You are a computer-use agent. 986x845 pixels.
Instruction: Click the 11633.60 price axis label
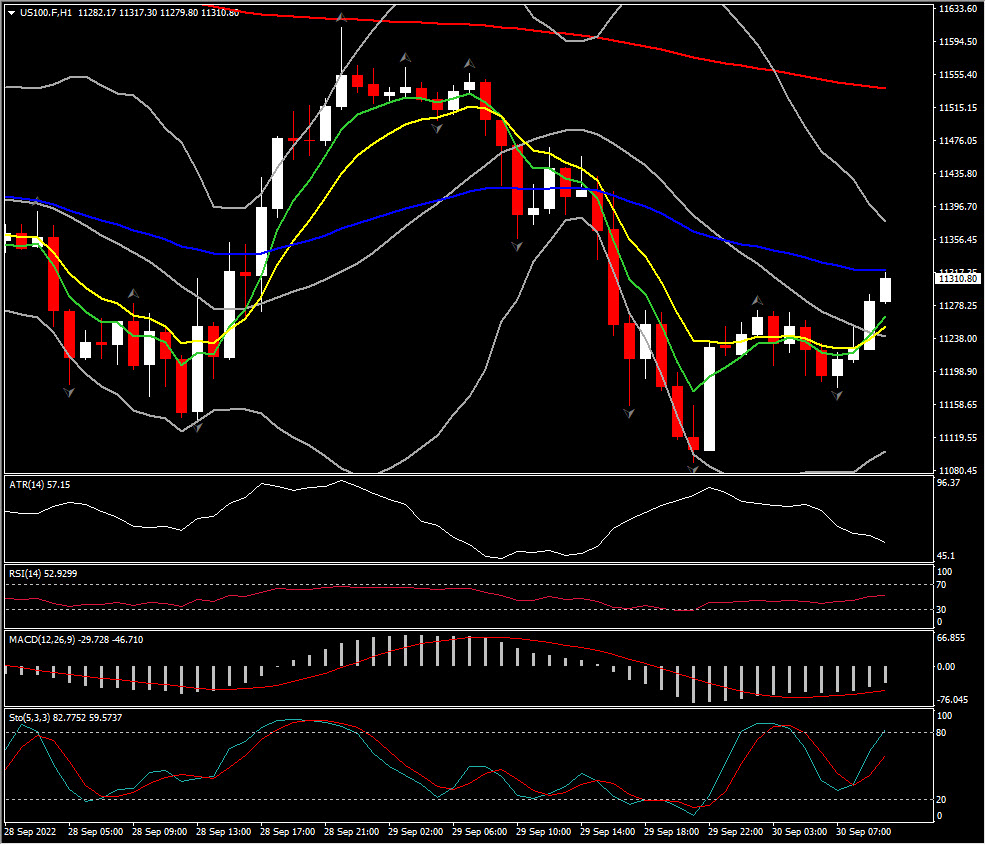coord(957,9)
